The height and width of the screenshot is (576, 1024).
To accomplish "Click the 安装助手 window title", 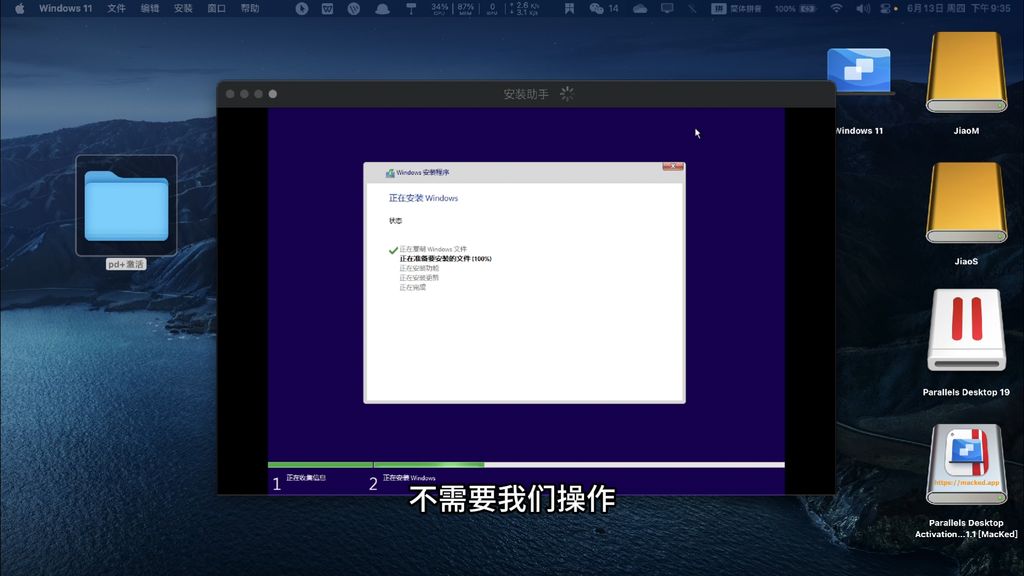I will click(x=526, y=94).
